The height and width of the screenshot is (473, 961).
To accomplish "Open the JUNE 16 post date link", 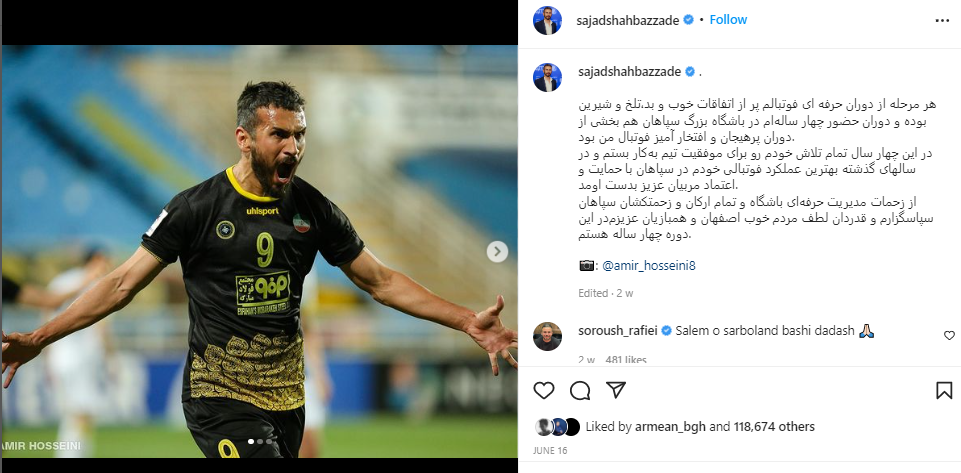I will (x=550, y=450).
